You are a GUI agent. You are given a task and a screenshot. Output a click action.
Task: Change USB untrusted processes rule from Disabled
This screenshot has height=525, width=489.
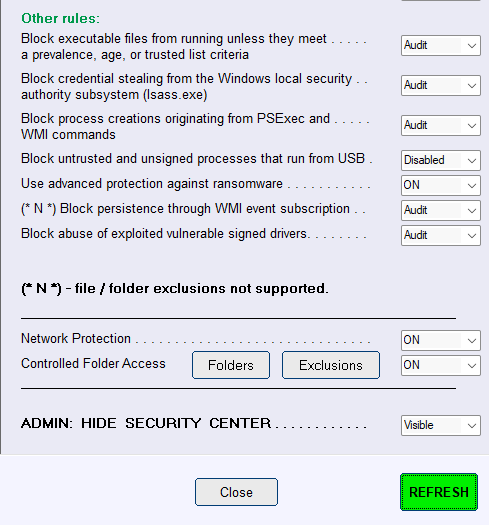441,160
